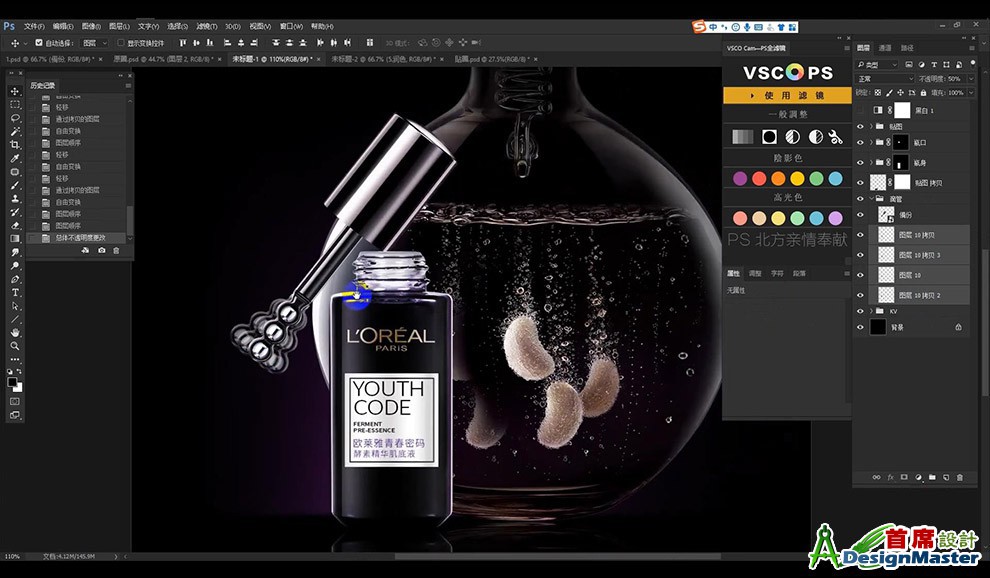Create new document from state icon
This screenshot has width=990, height=578.
[x=85, y=251]
